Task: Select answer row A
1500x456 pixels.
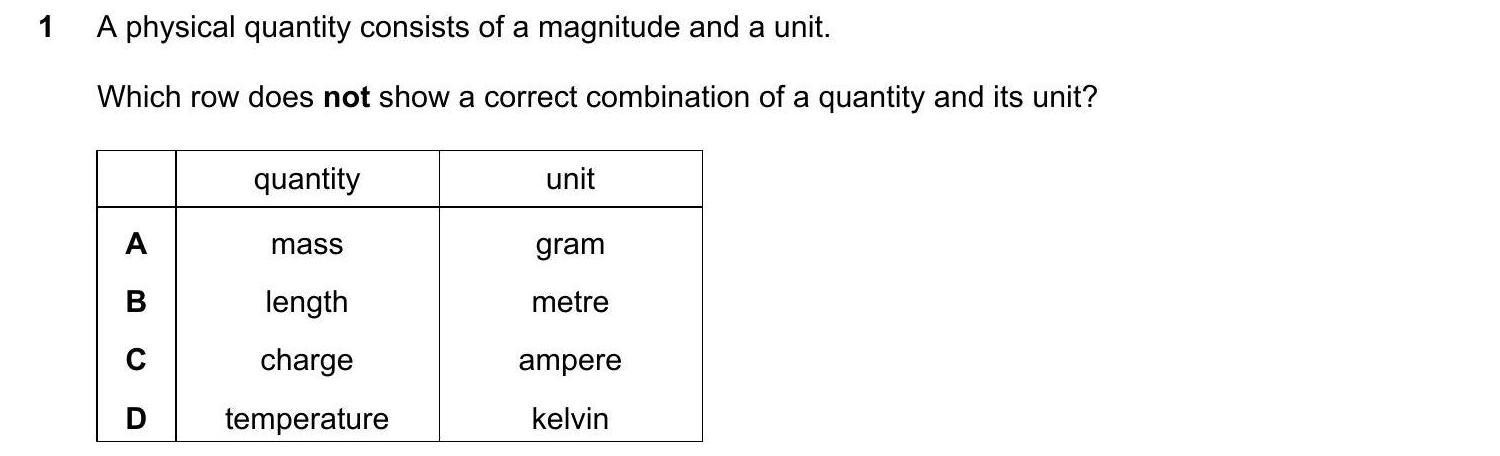Action: [136, 244]
